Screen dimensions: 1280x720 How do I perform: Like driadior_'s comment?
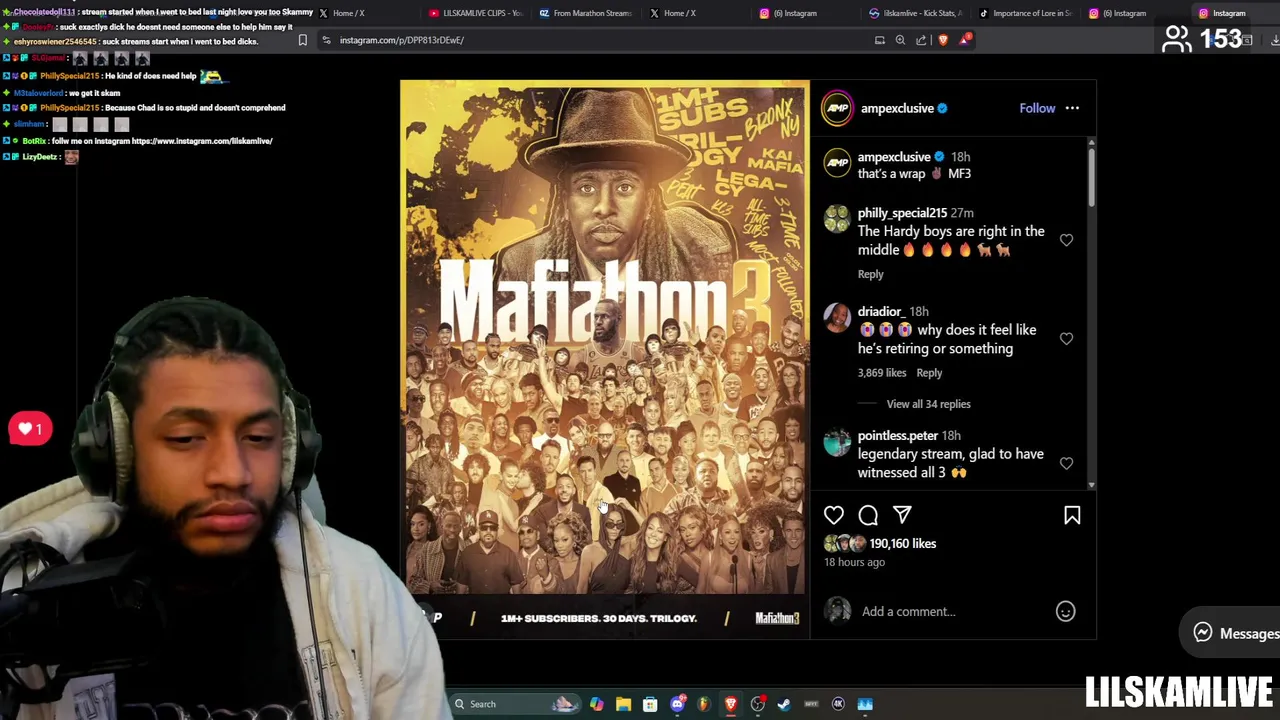[1066, 339]
